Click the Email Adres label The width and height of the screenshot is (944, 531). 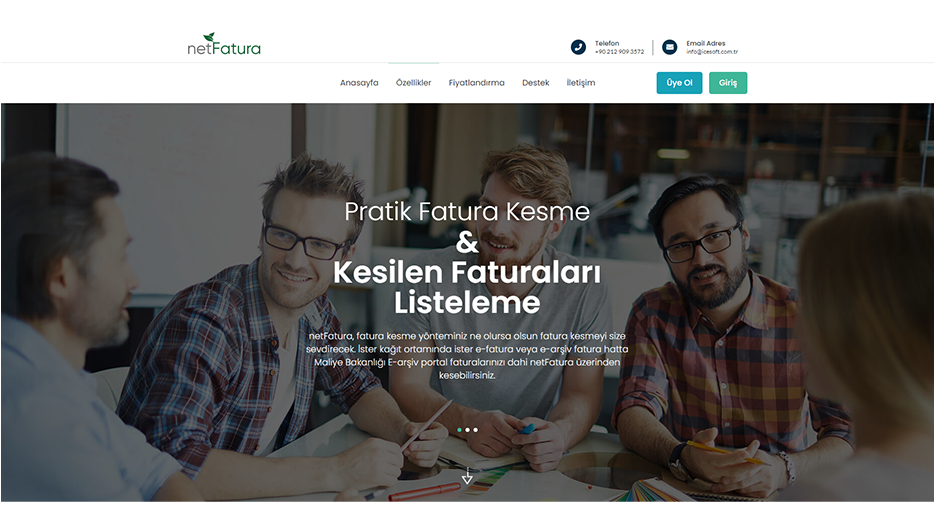click(x=706, y=43)
